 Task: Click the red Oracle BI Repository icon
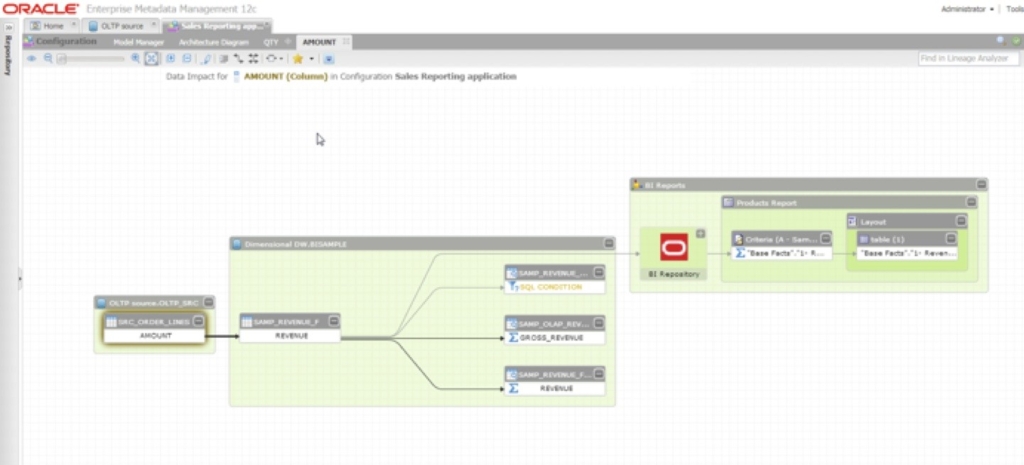[x=673, y=248]
